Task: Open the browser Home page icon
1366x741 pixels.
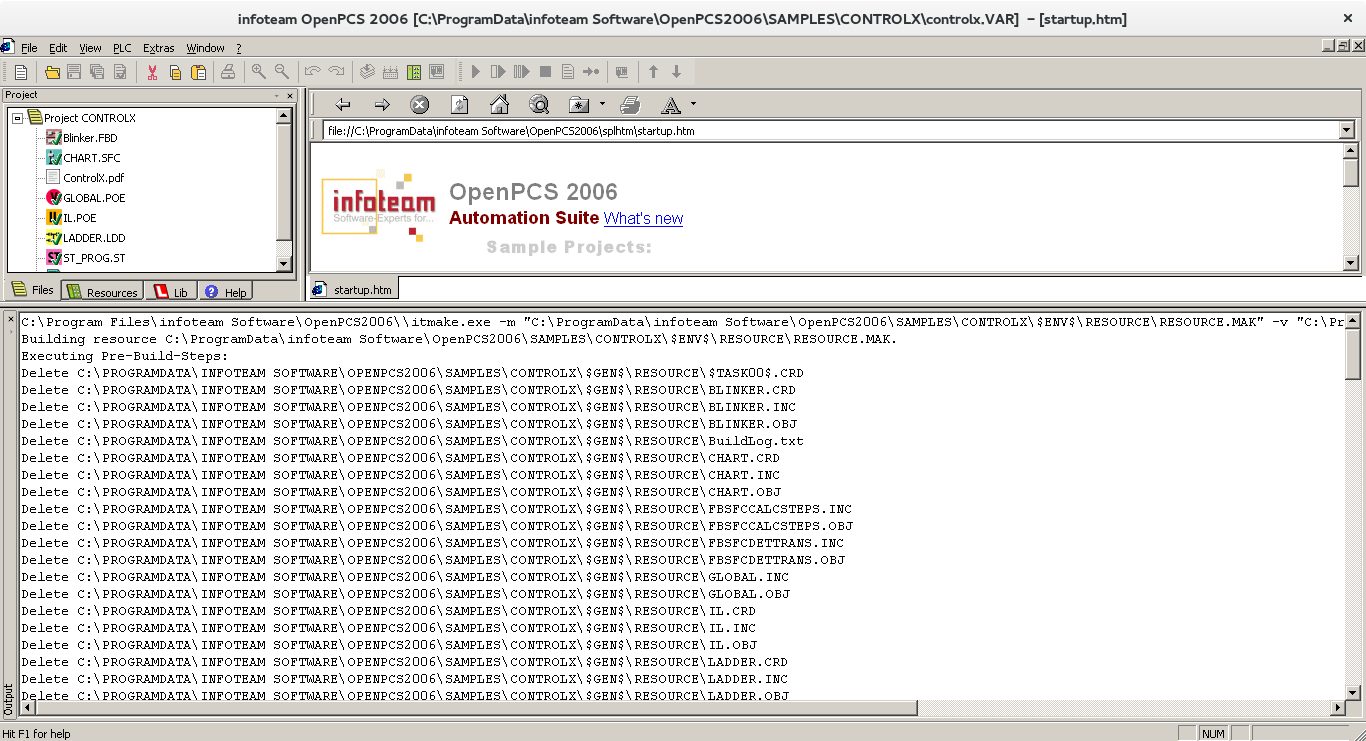Action: (499, 104)
